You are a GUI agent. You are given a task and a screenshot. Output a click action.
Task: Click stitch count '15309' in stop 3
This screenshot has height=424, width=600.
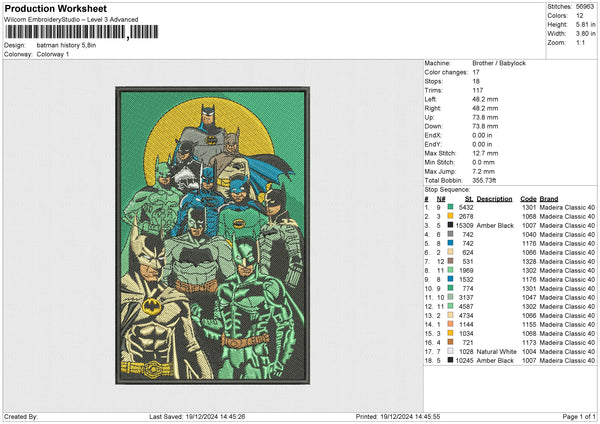[465, 225]
